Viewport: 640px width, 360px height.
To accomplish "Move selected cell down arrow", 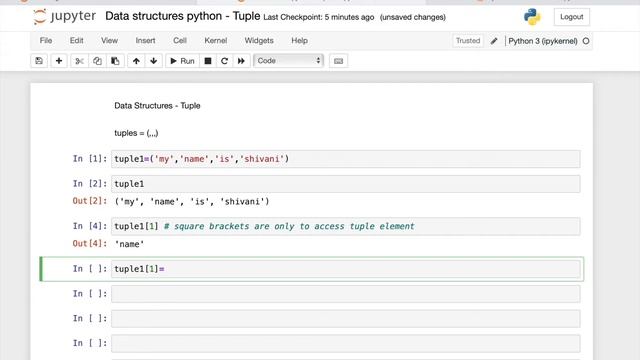I will tap(153, 61).
